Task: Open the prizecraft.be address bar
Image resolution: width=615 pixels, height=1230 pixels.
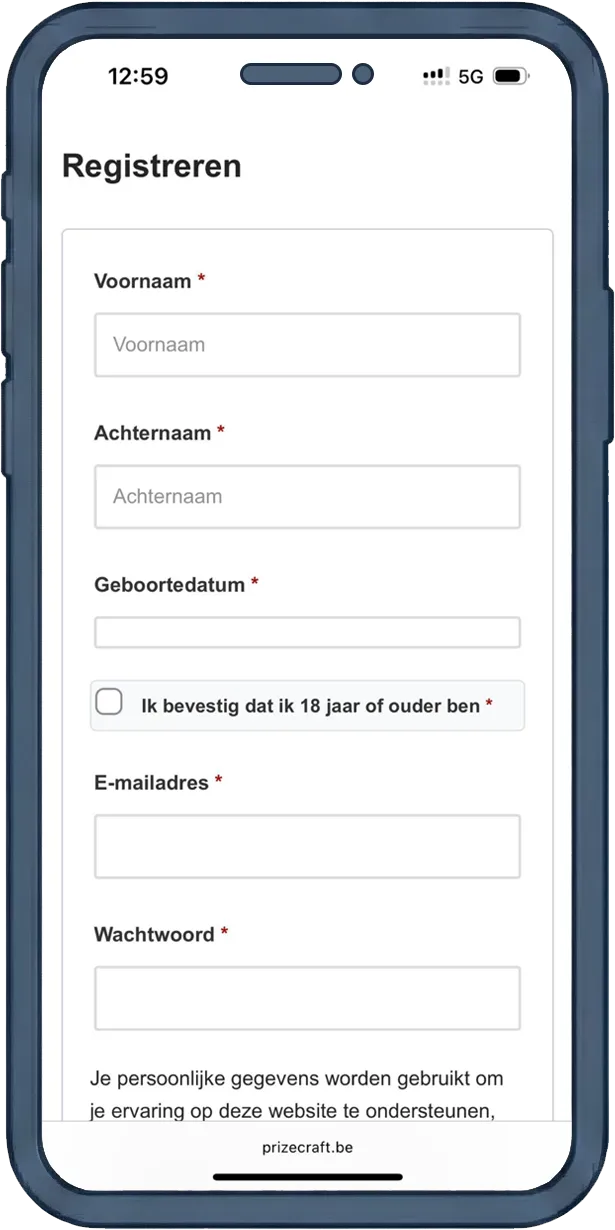Action: tap(307, 1147)
